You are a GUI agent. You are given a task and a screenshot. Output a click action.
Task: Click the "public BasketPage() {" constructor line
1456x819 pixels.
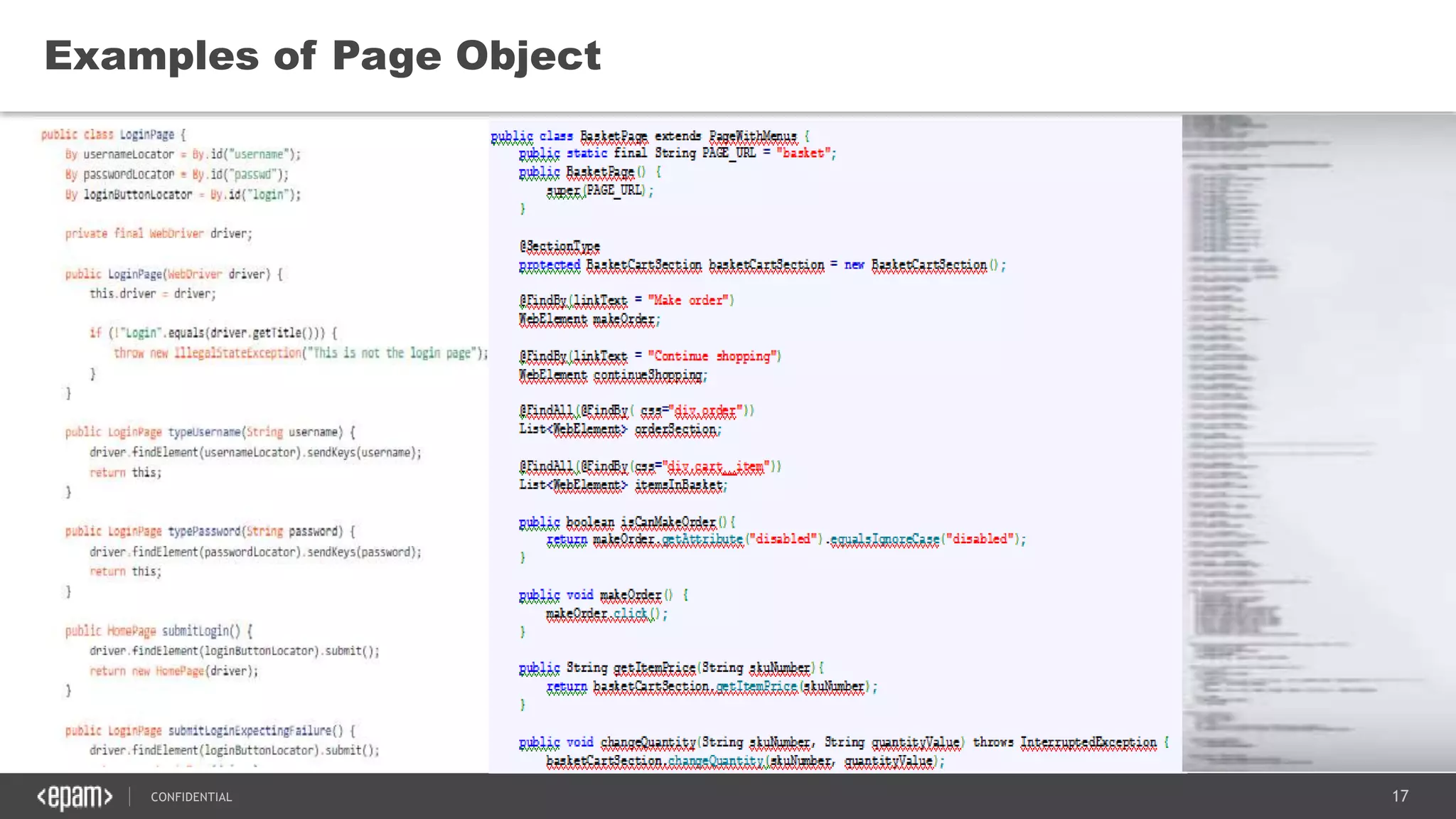click(590, 172)
